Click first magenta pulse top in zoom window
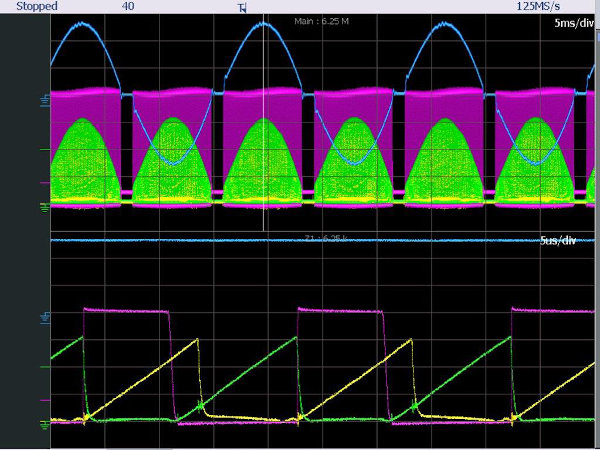This screenshot has height=450, width=600. coord(128,311)
